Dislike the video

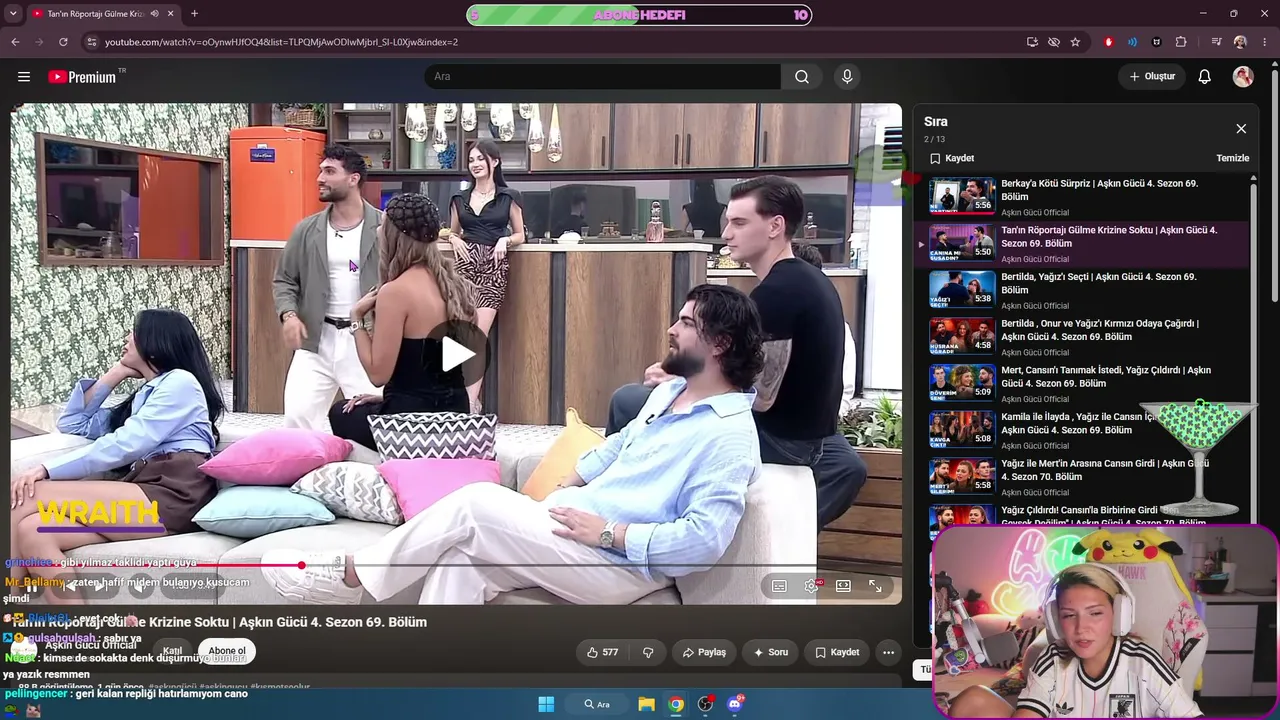coord(648,652)
